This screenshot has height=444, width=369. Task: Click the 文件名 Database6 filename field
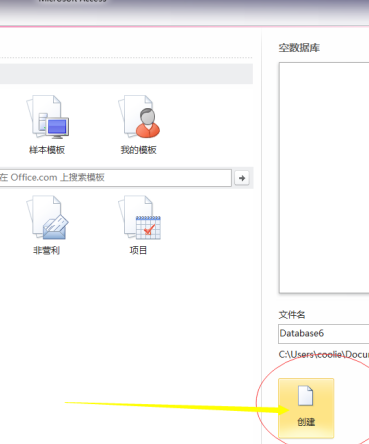(324, 333)
